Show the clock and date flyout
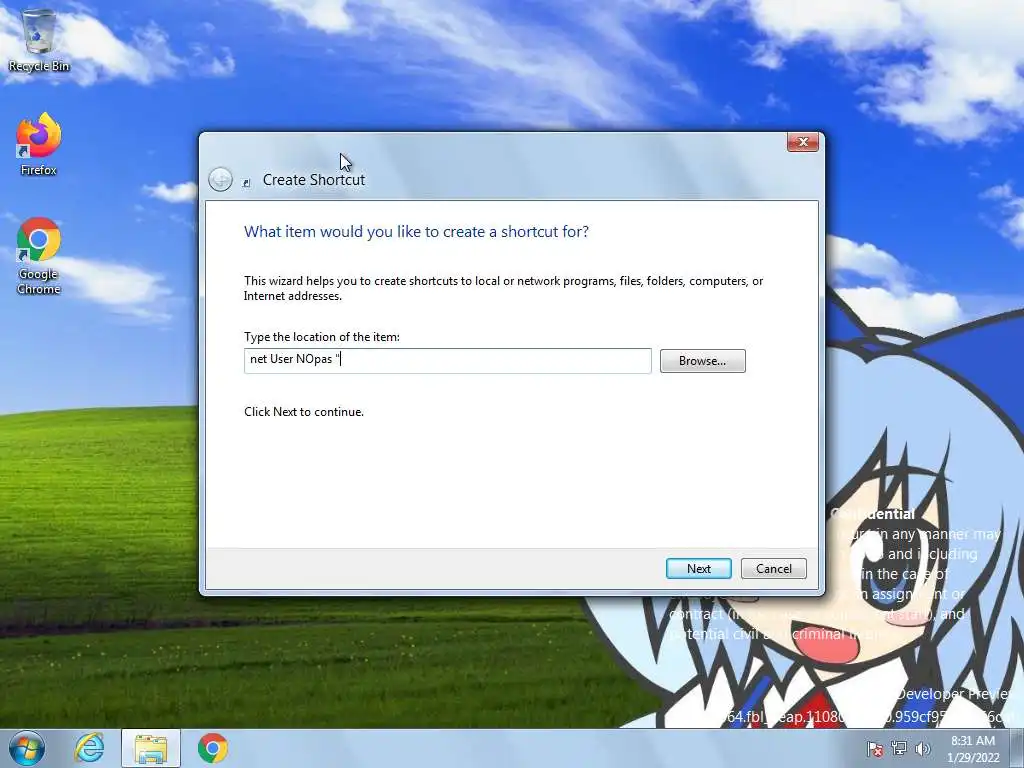Screen dimensions: 1024x768 coord(973,749)
